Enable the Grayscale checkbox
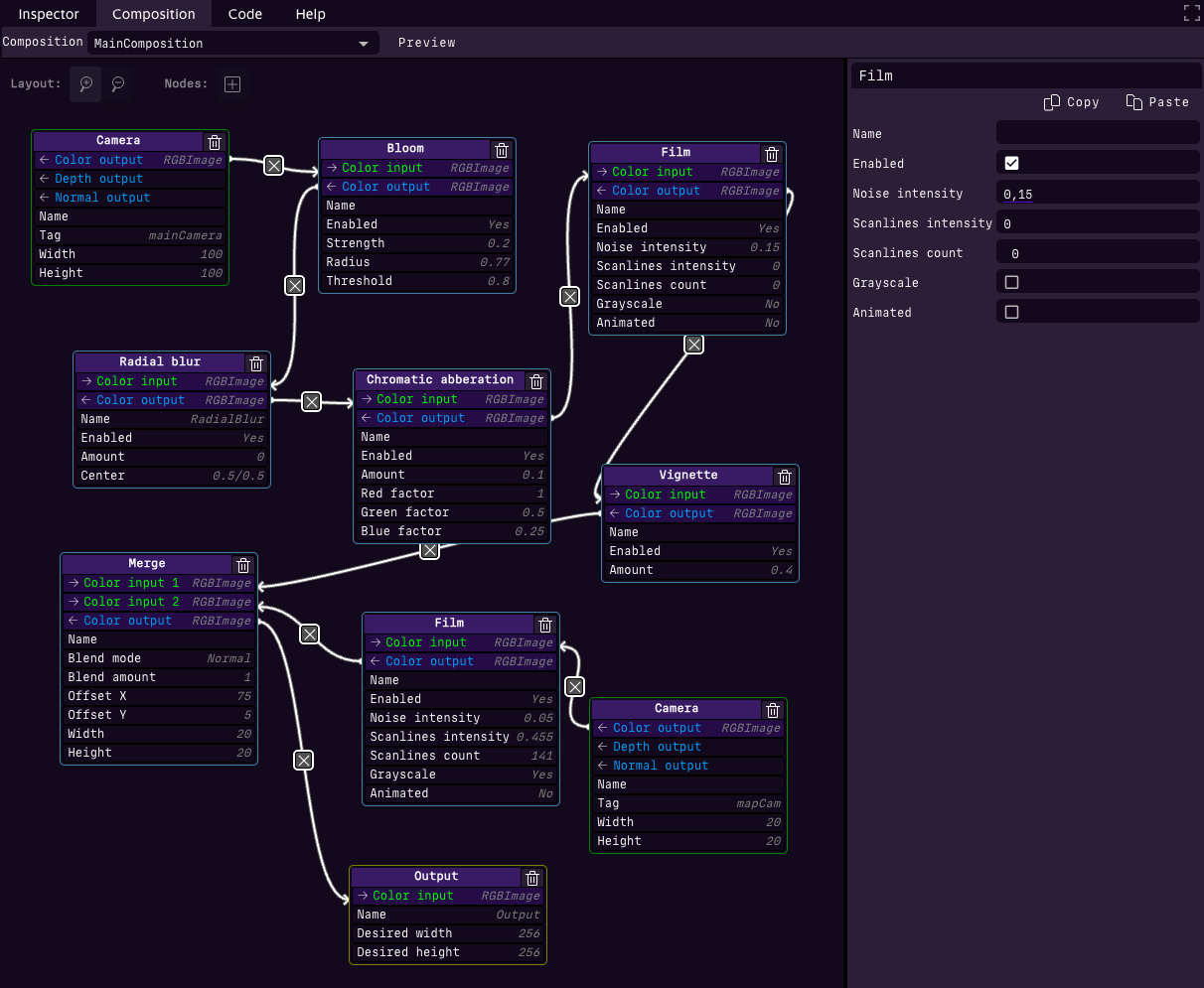Image resolution: width=1204 pixels, height=988 pixels. point(1011,282)
